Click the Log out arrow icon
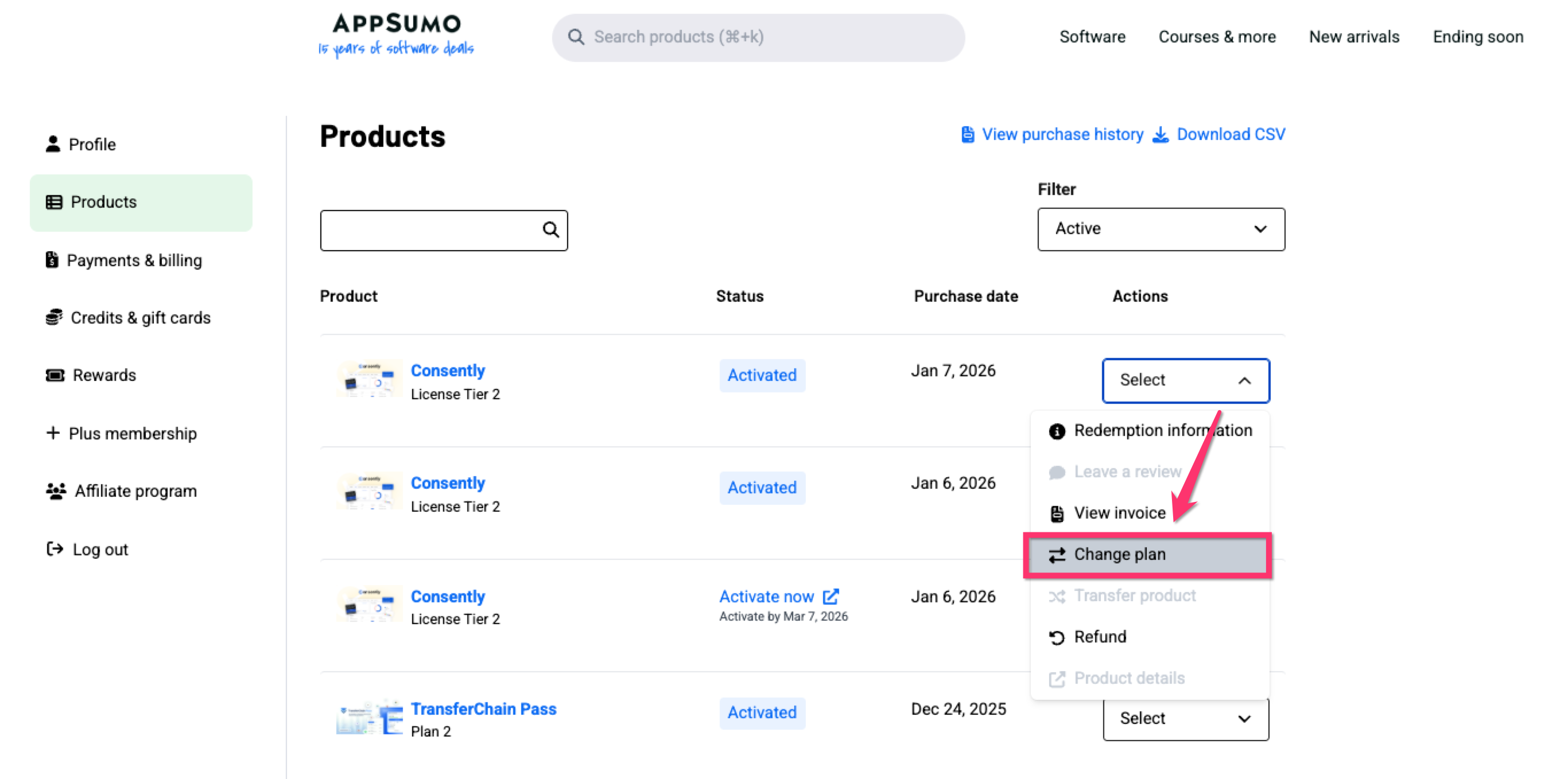 click(55, 549)
